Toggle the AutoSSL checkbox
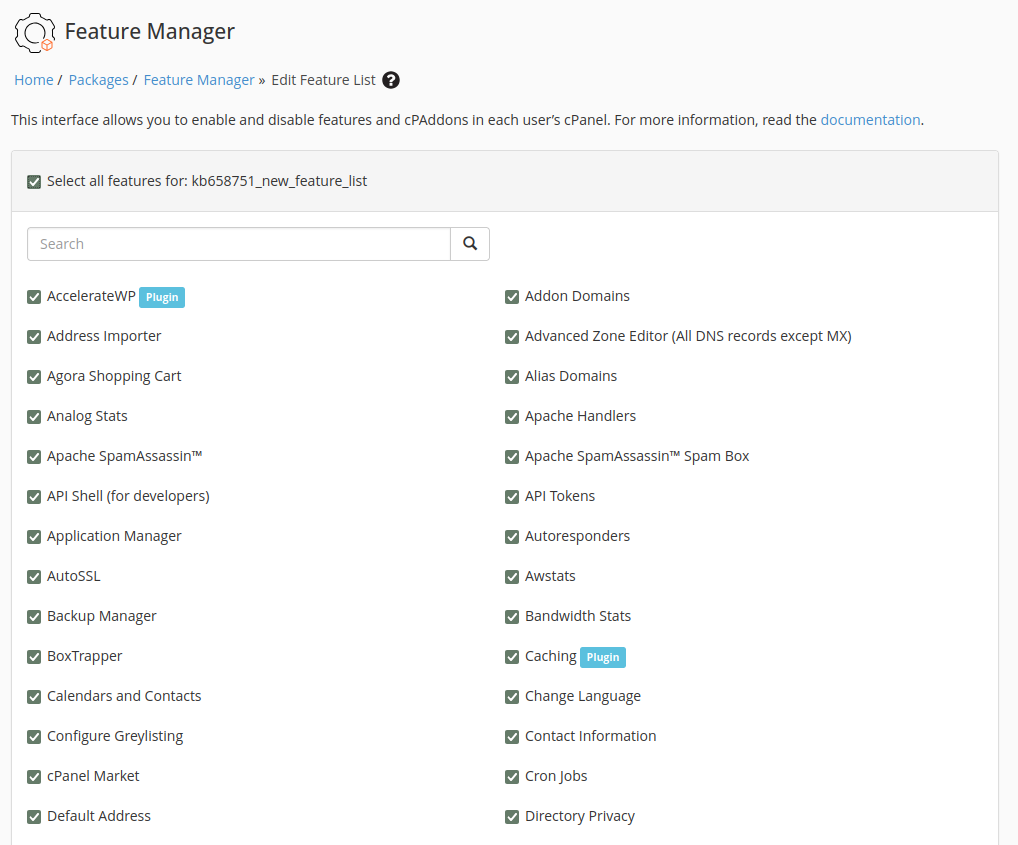The image size is (1018, 845). click(x=34, y=577)
